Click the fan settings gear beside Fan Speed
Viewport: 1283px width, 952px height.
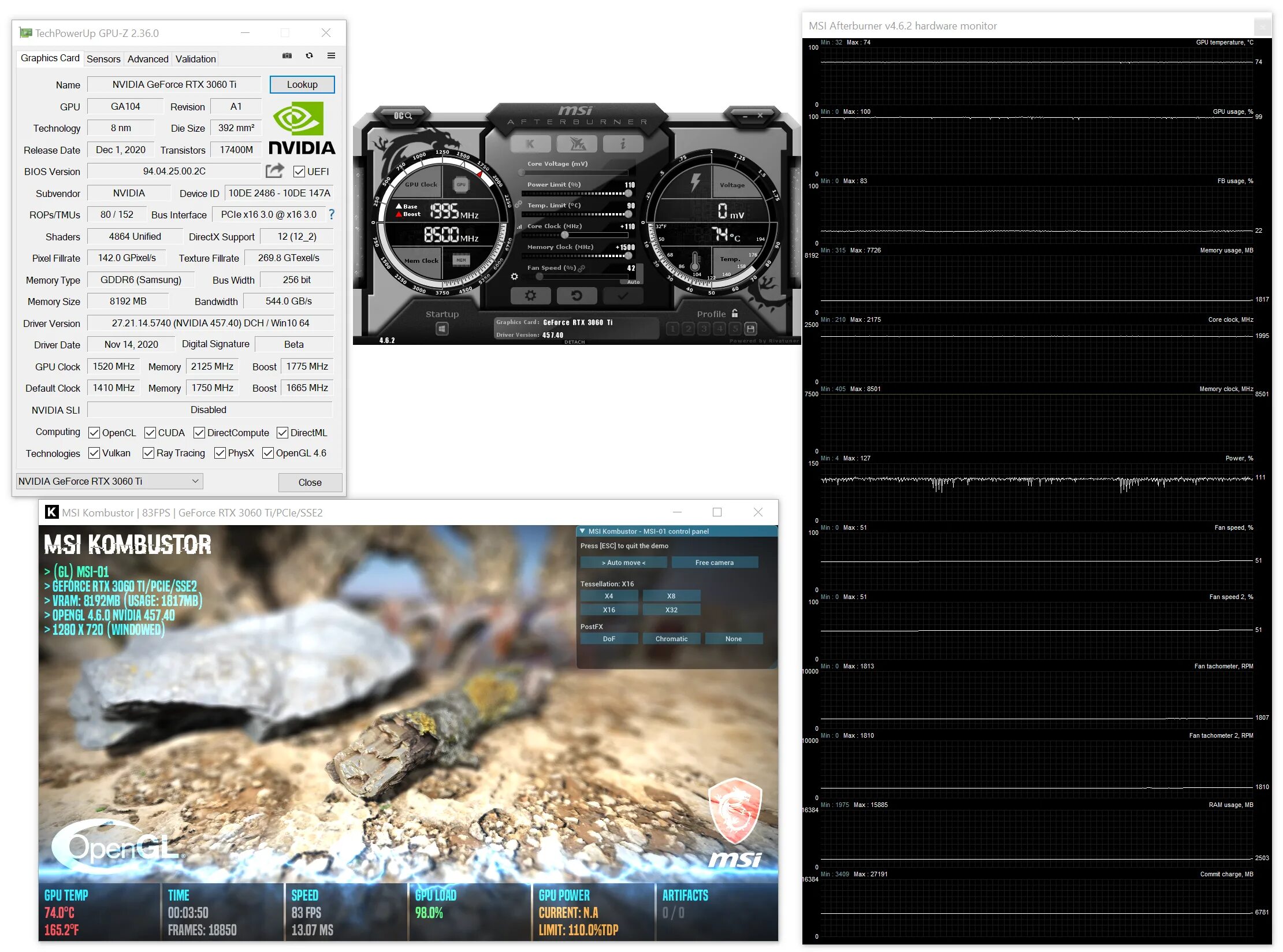514,277
